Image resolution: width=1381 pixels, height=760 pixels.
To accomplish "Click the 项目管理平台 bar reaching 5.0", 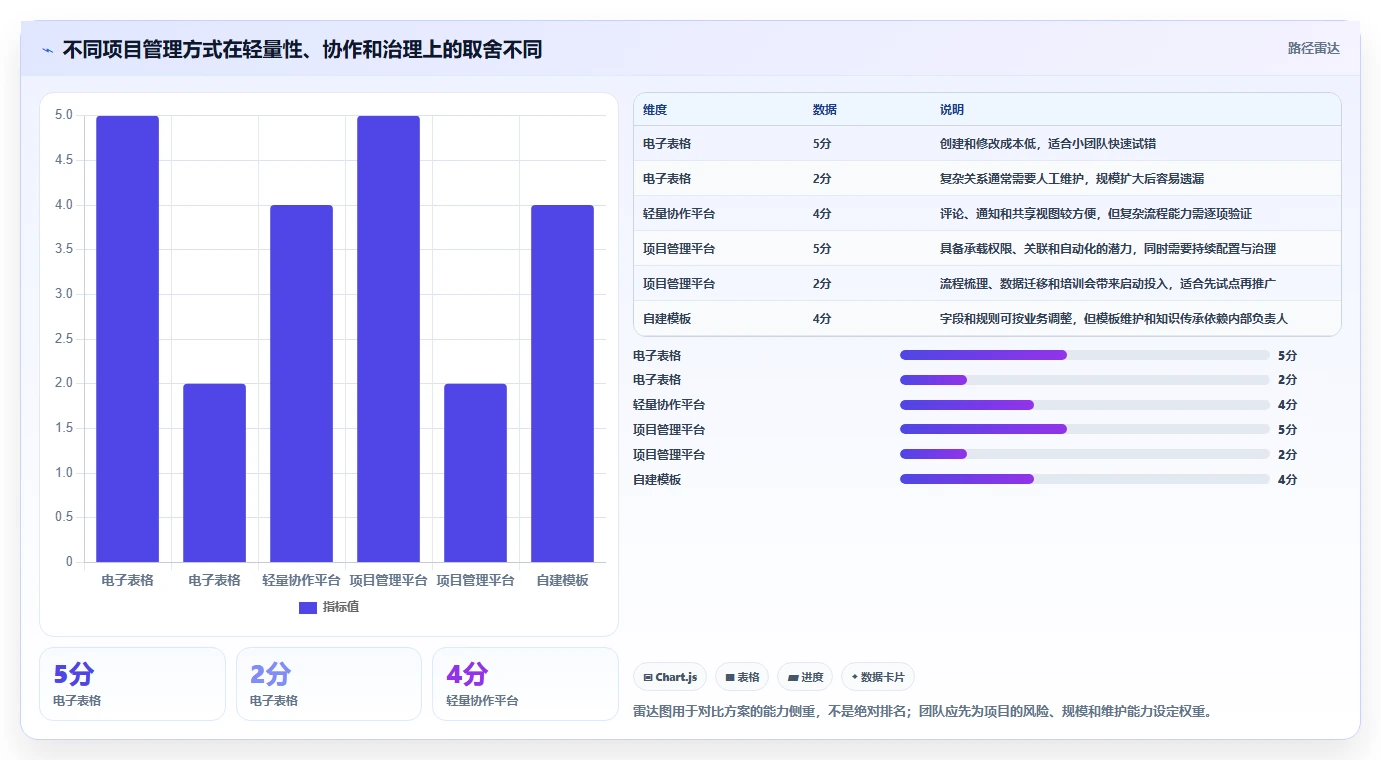I will coord(388,339).
